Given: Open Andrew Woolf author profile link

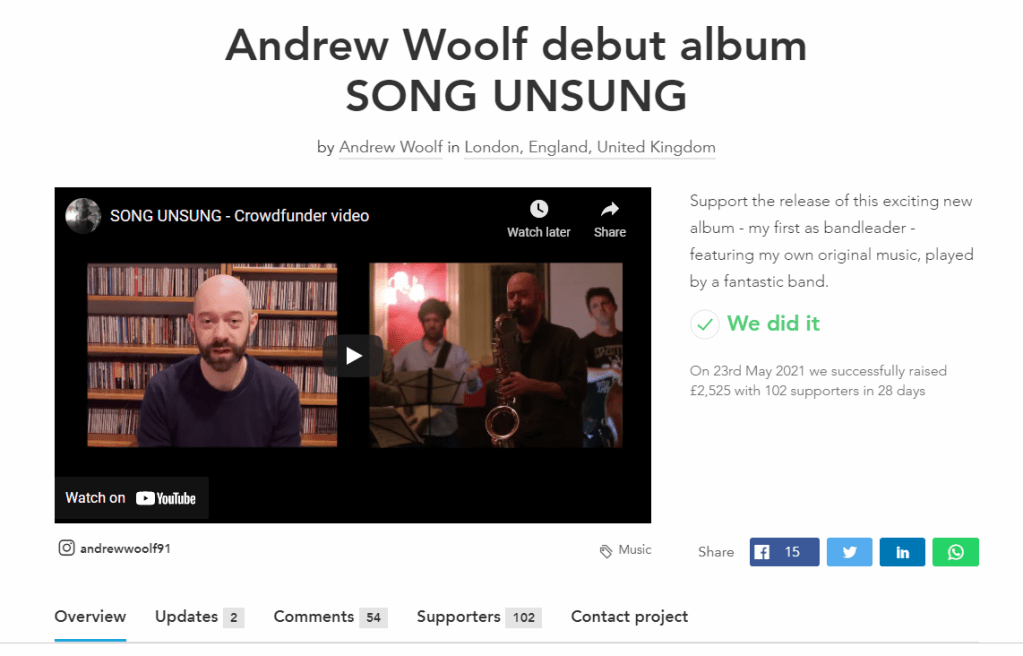Looking at the screenshot, I should [391, 148].
